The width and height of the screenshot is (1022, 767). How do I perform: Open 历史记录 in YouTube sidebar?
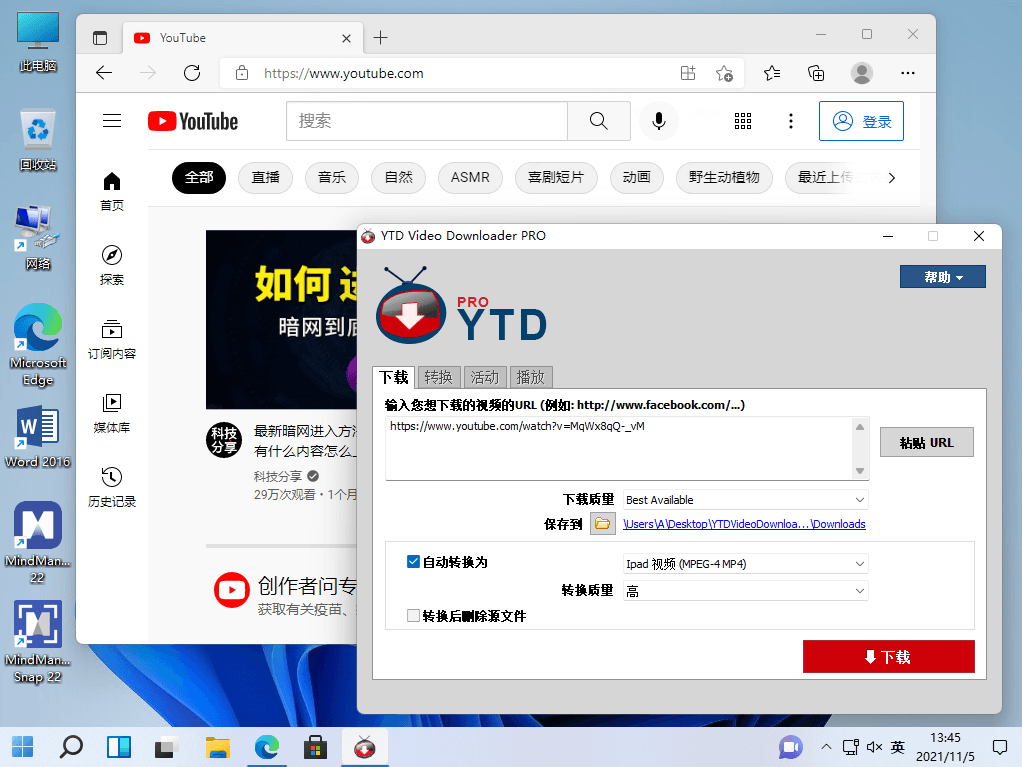pyautogui.click(x=112, y=487)
